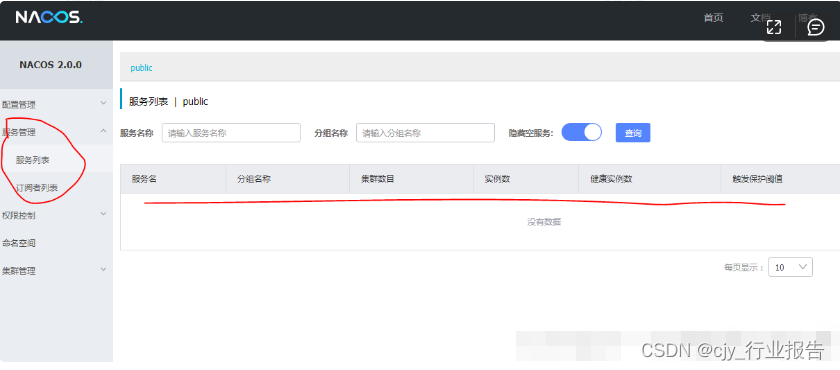Click the 每页显示 label
The image size is (840, 370).
click(x=744, y=268)
